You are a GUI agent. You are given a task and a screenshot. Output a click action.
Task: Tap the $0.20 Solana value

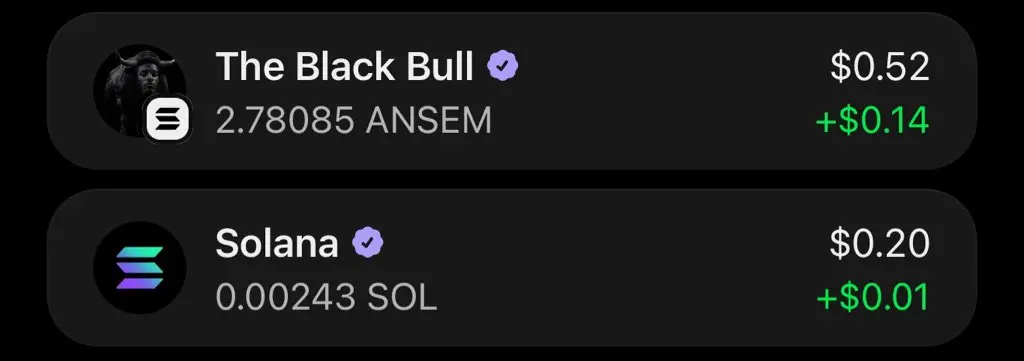[x=880, y=244]
